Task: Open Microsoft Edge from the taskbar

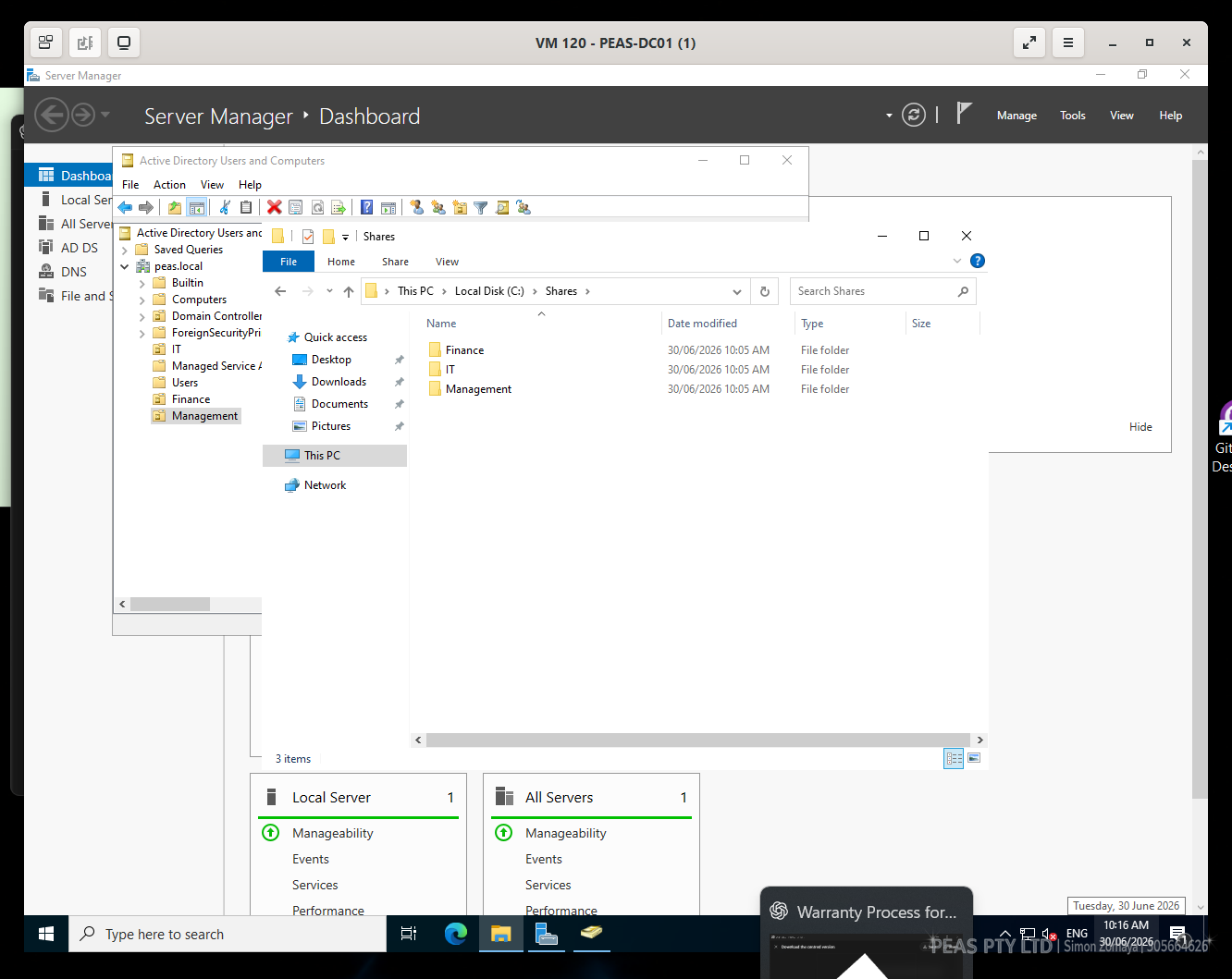Action: (456, 934)
